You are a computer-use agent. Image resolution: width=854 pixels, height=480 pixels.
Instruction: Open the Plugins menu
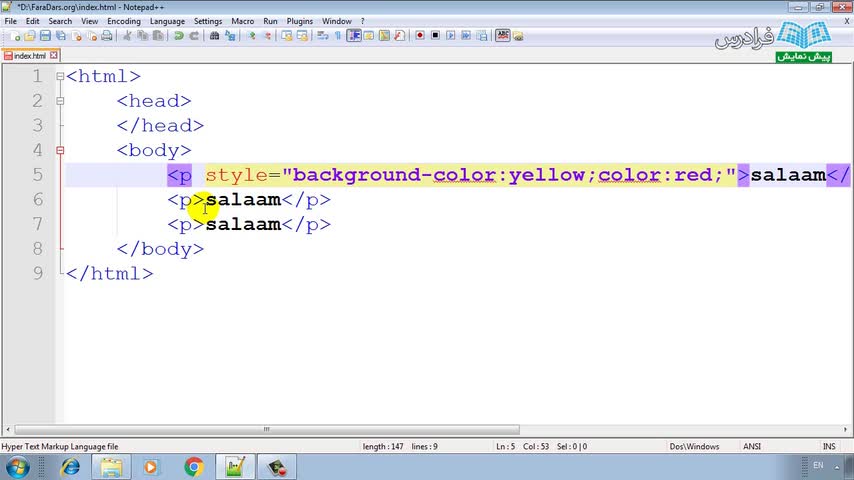[300, 21]
